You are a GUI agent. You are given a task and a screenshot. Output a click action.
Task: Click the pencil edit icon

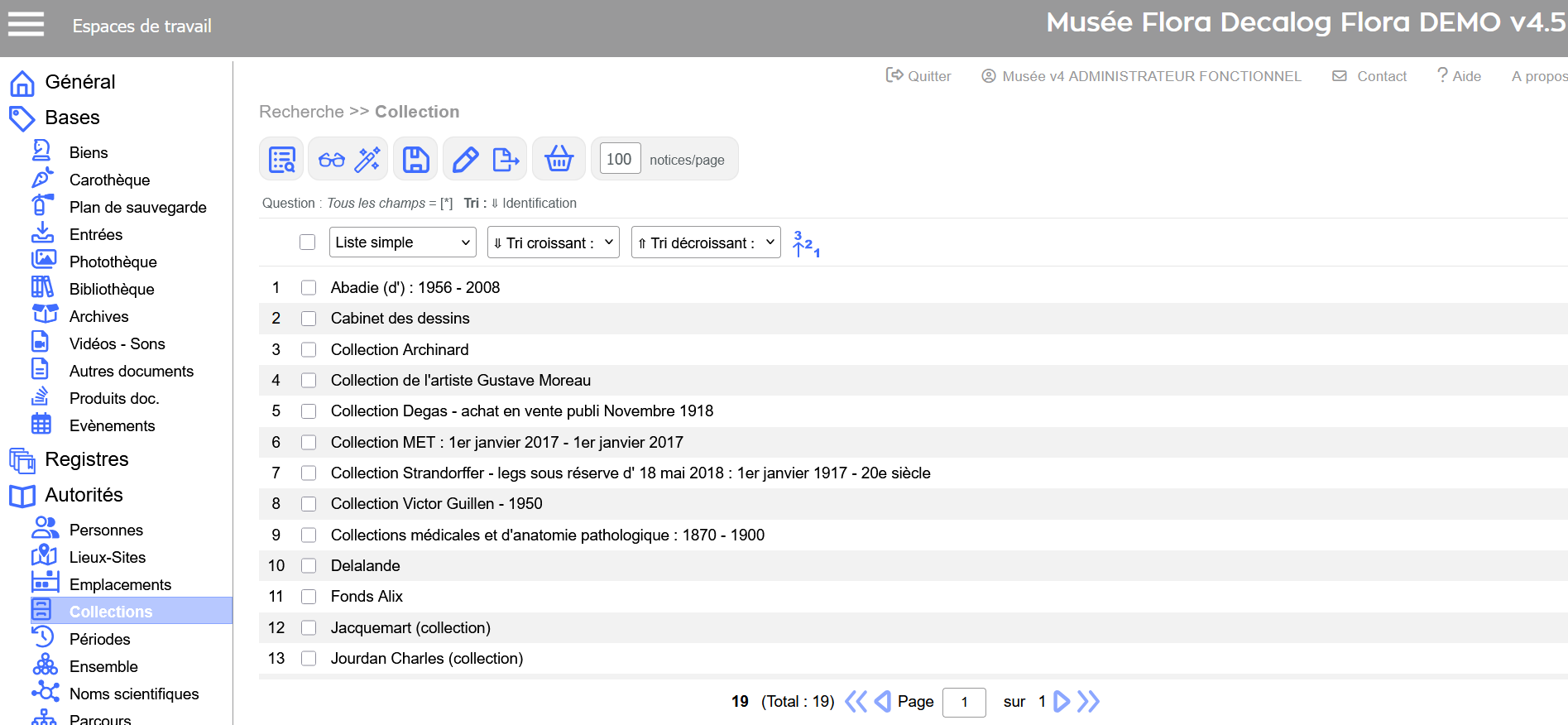click(466, 159)
